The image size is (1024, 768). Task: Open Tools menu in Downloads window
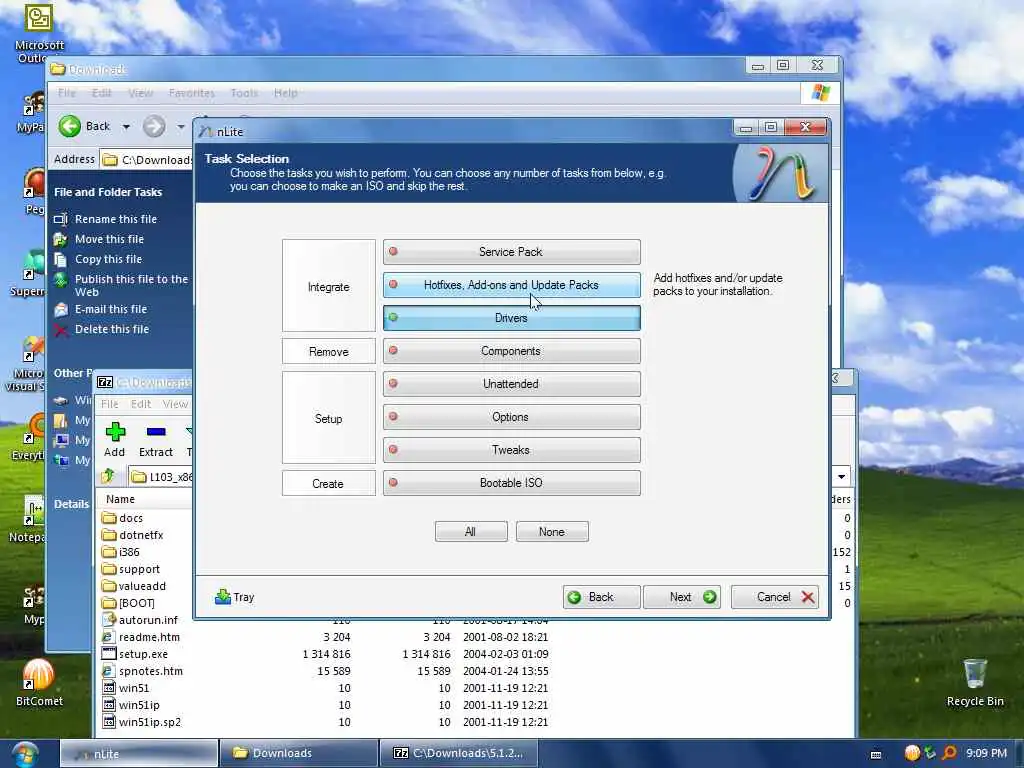coord(244,93)
